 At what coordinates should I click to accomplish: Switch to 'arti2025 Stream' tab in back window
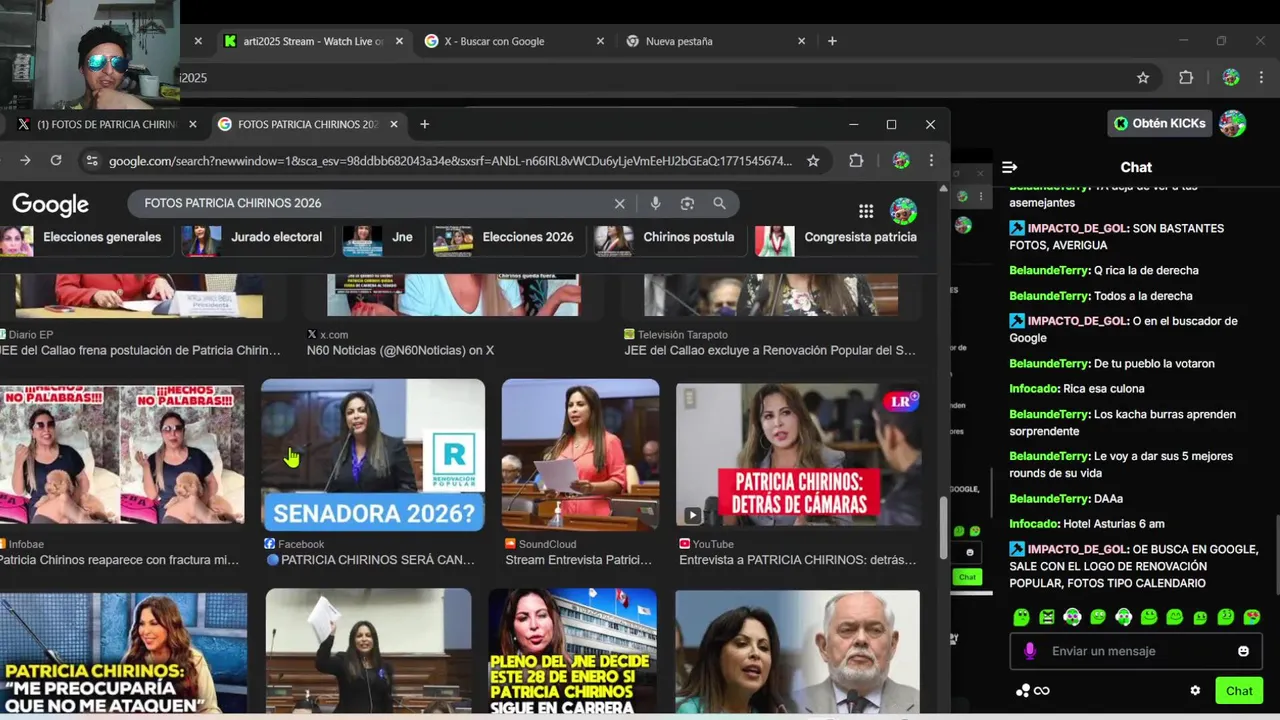310,41
